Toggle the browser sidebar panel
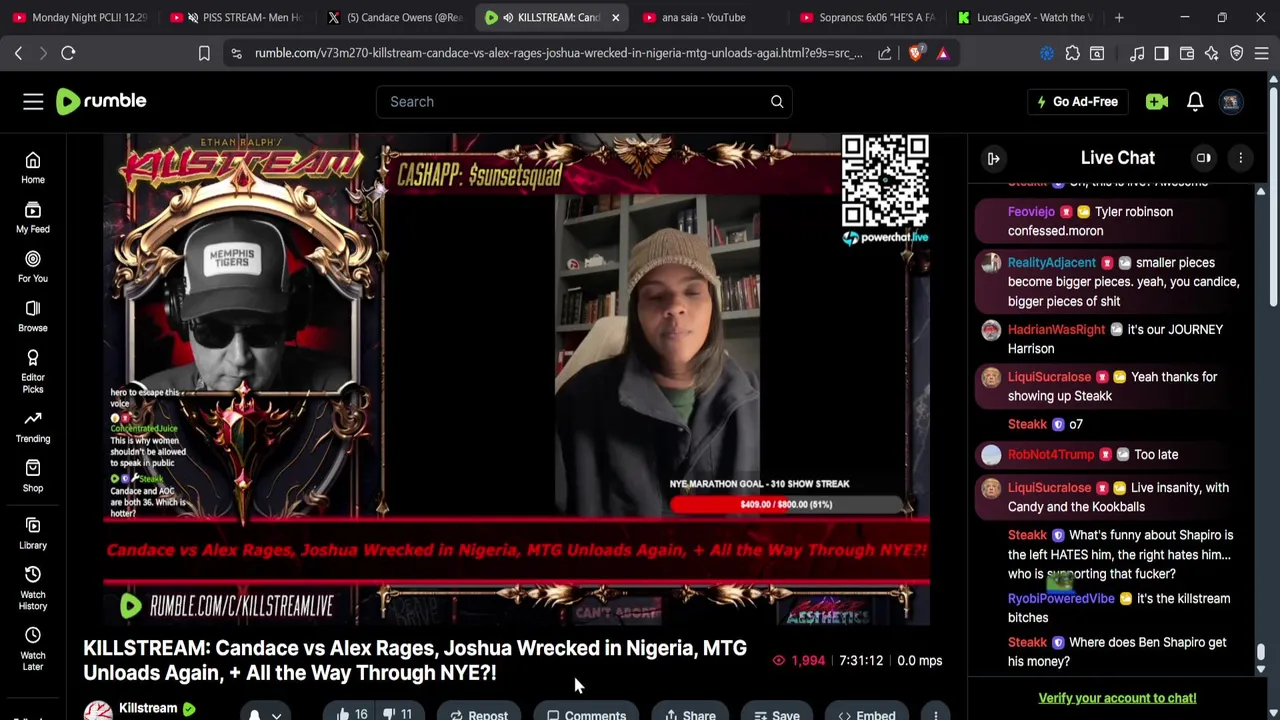This screenshot has width=1280, height=720. point(1161,53)
